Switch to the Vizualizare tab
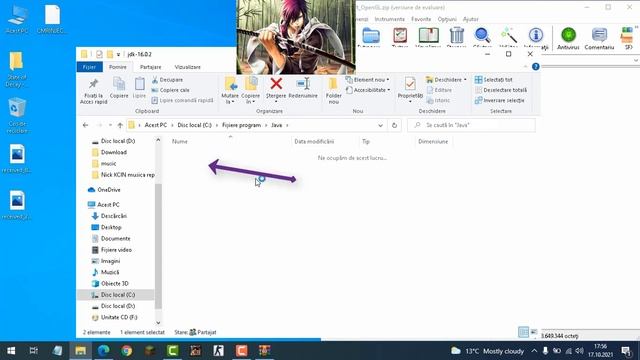The height and width of the screenshot is (360, 640). 187,67
